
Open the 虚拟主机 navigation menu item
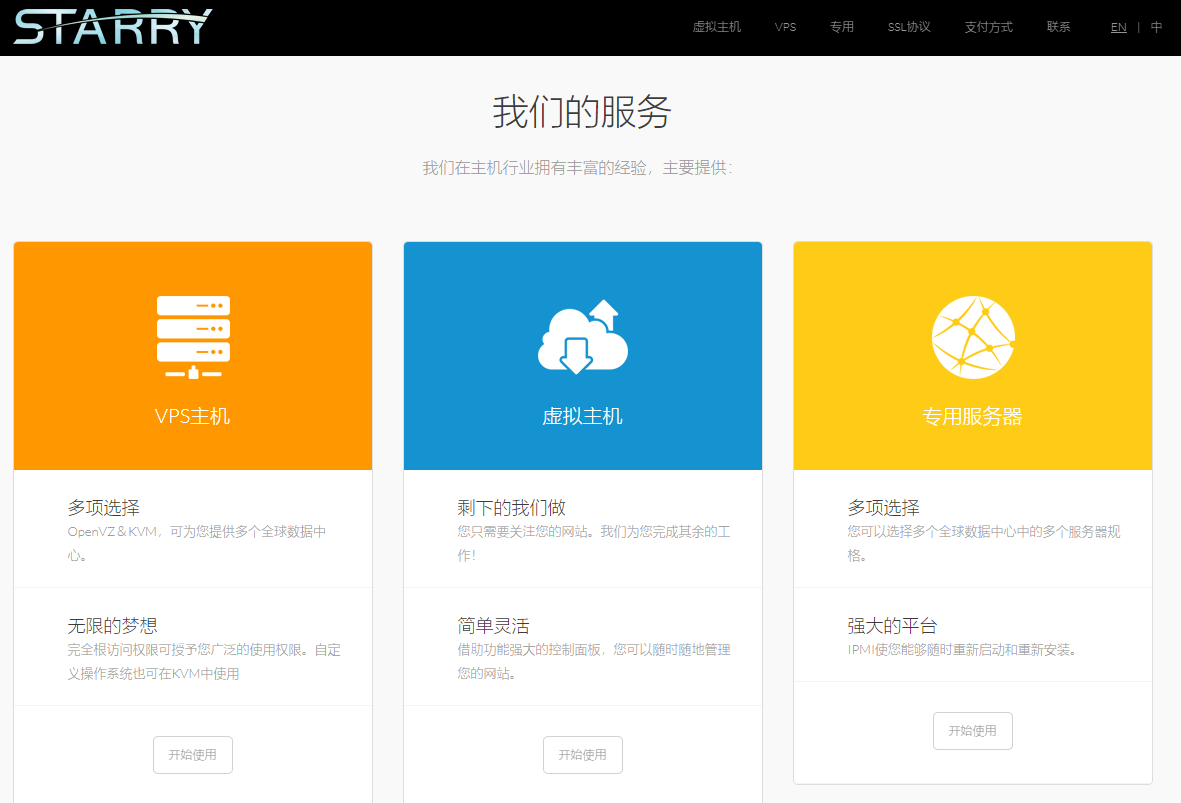(x=716, y=27)
